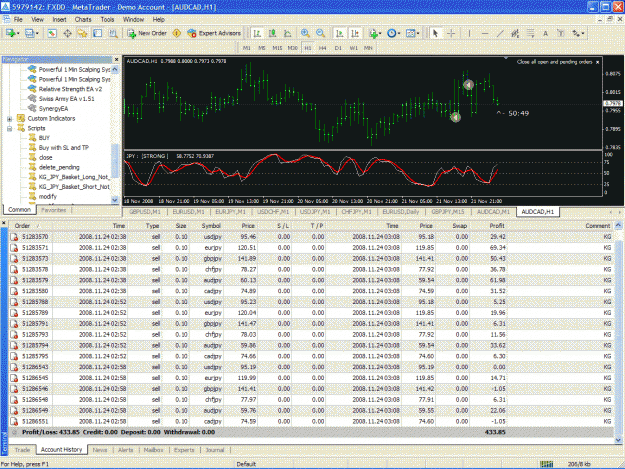
Task: Select the delete_pending script
Action: click(59, 167)
